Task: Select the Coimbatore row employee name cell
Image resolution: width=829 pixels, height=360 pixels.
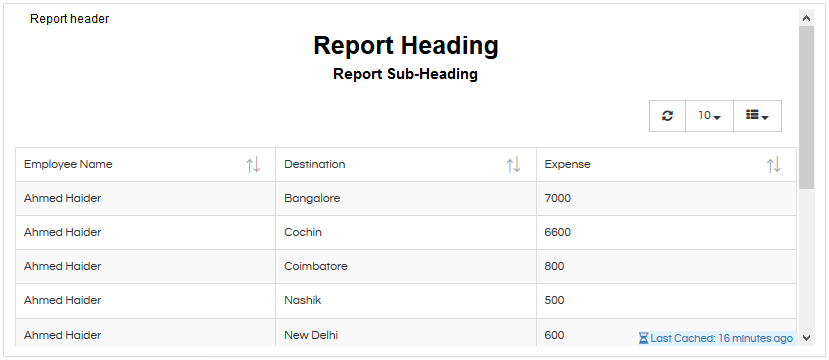Action: (x=145, y=266)
